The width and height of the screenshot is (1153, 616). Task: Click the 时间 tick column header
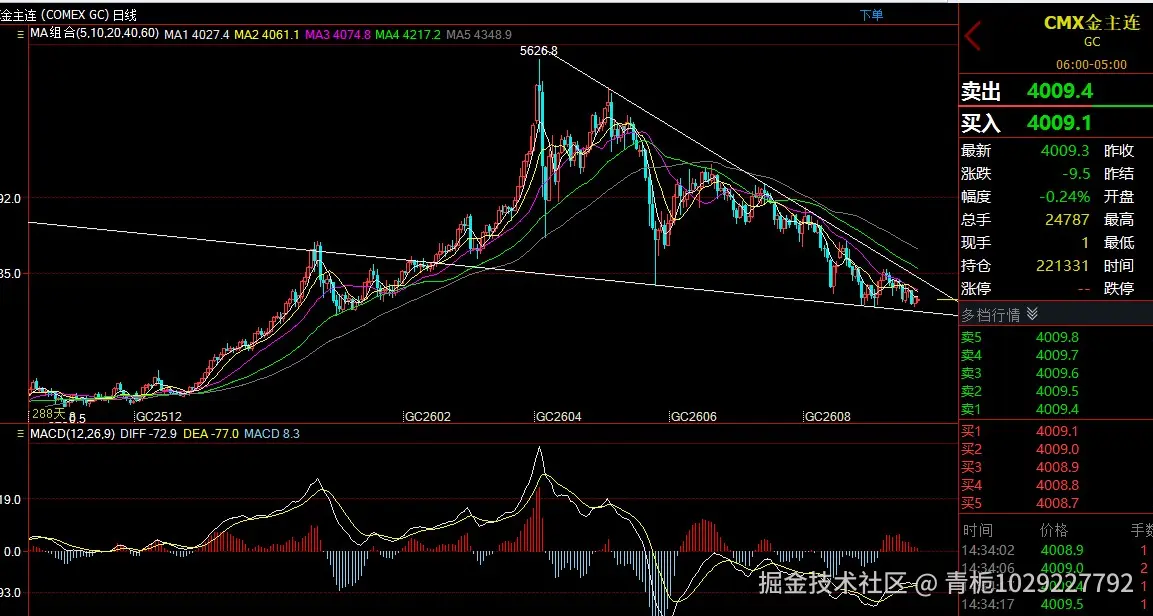tap(977, 530)
